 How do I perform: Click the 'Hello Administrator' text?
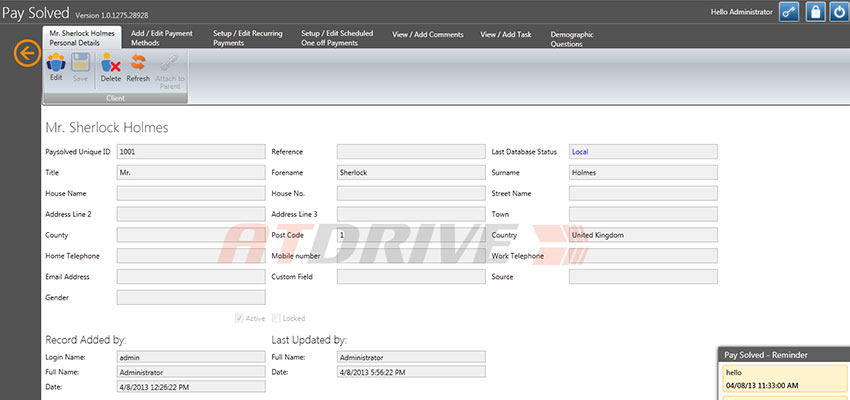coord(742,12)
